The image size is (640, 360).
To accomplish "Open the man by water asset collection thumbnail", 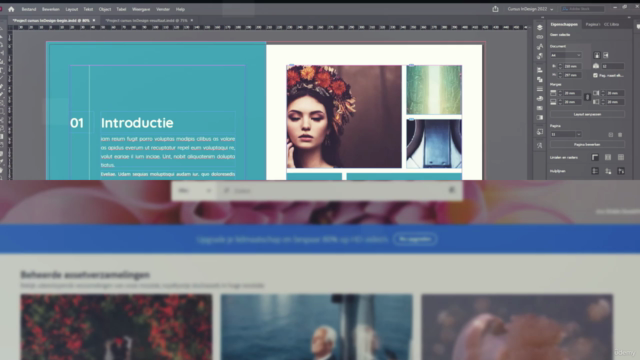I will pos(317,327).
